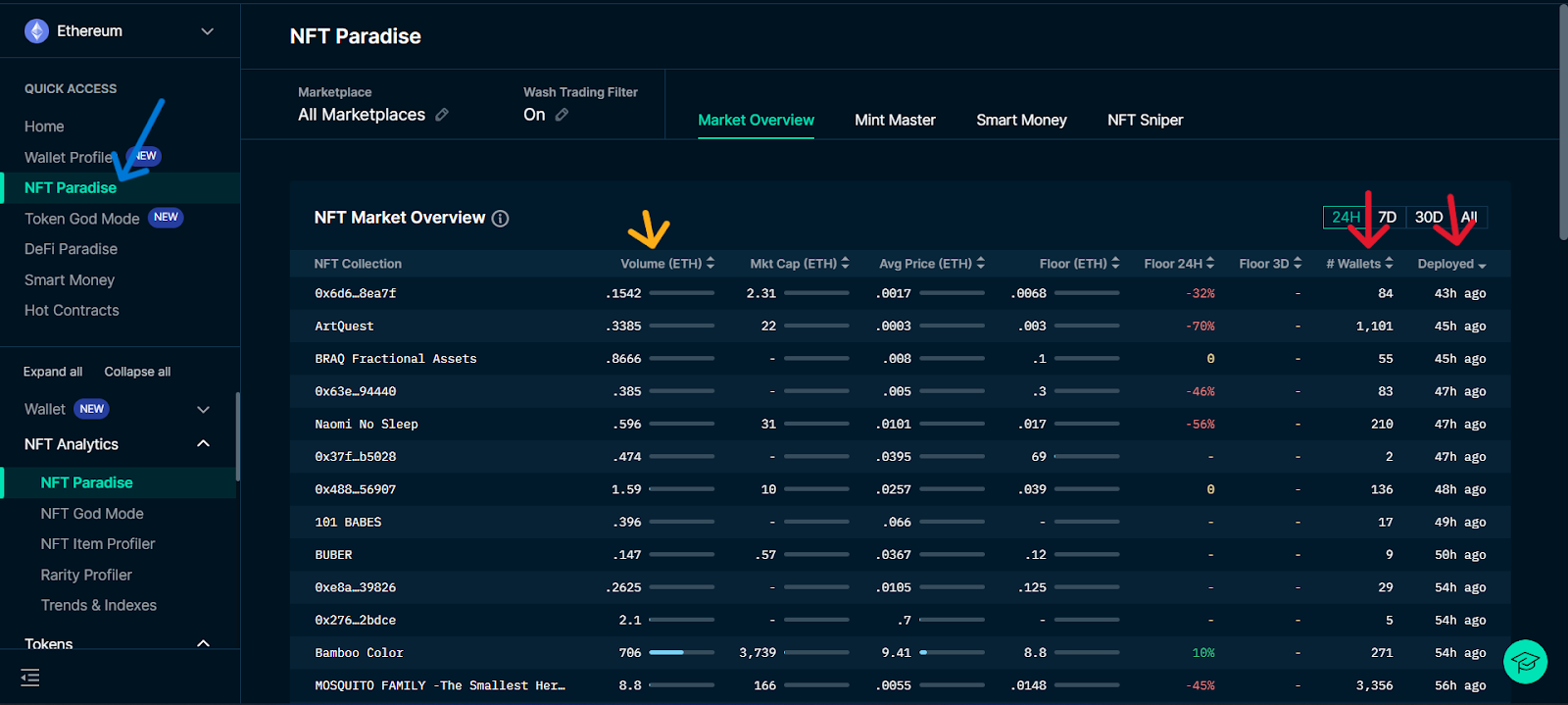Image resolution: width=1568 pixels, height=705 pixels.
Task: Open the 0x488…56907 collection
Action: tap(356, 489)
